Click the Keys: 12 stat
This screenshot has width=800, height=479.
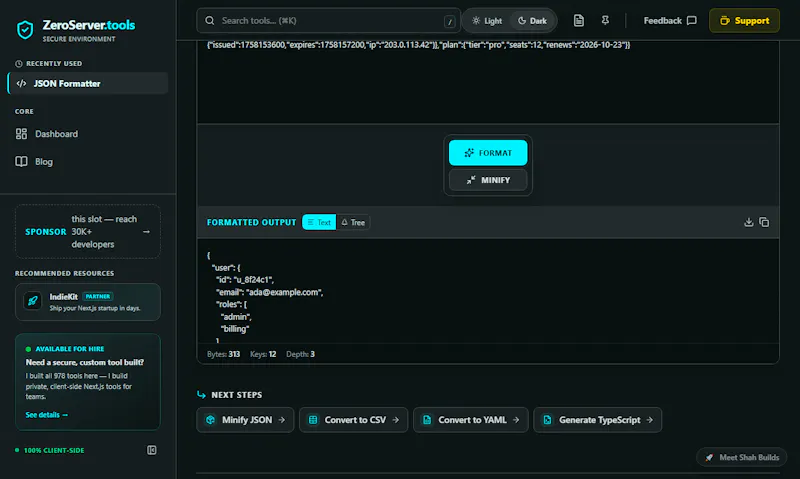[263, 354]
